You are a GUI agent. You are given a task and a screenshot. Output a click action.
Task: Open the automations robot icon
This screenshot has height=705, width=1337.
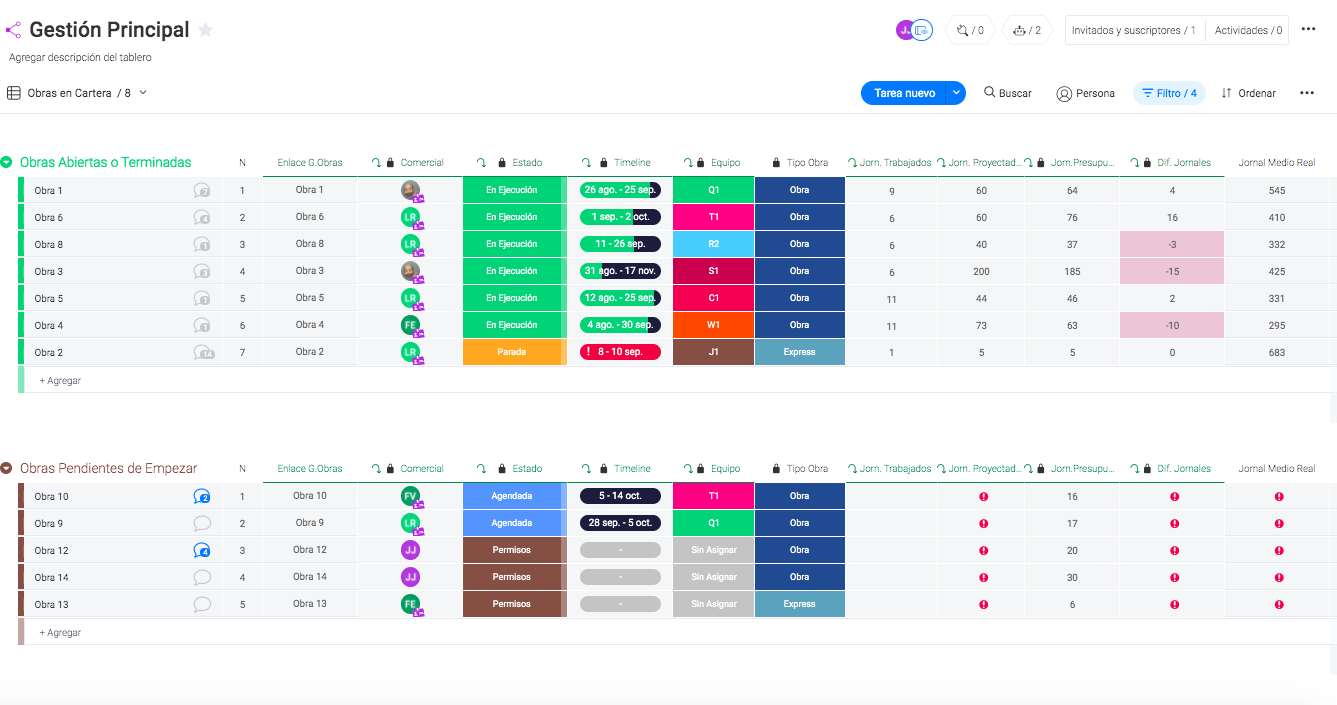click(x=1027, y=30)
